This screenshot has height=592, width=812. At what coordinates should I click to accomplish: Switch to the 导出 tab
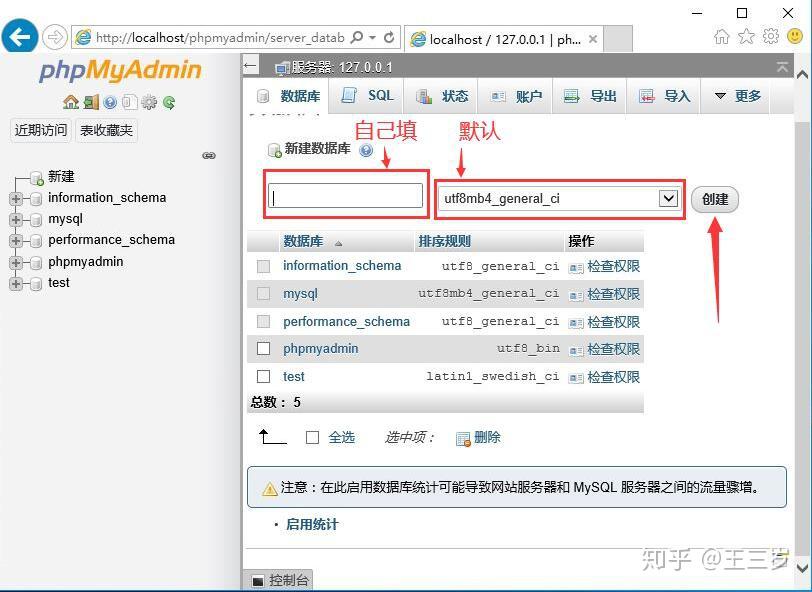pos(590,96)
